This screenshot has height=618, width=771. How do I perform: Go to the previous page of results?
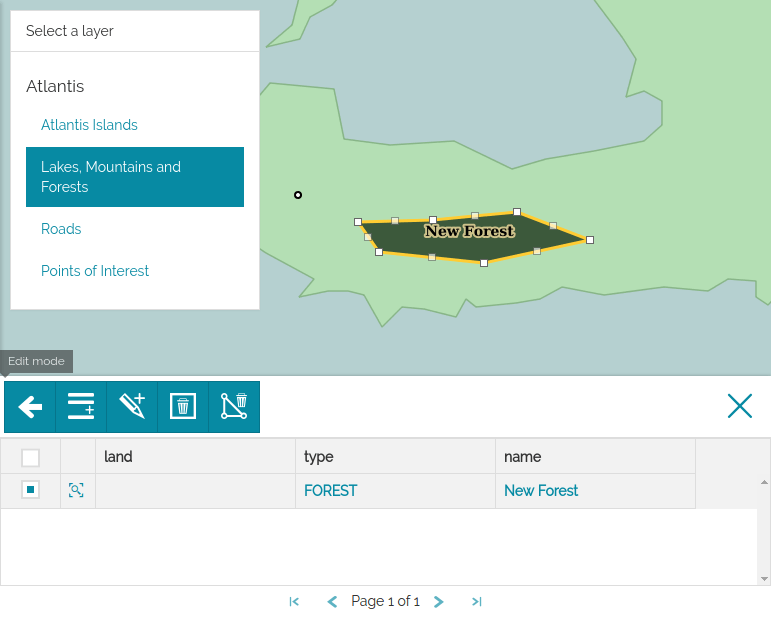332,602
